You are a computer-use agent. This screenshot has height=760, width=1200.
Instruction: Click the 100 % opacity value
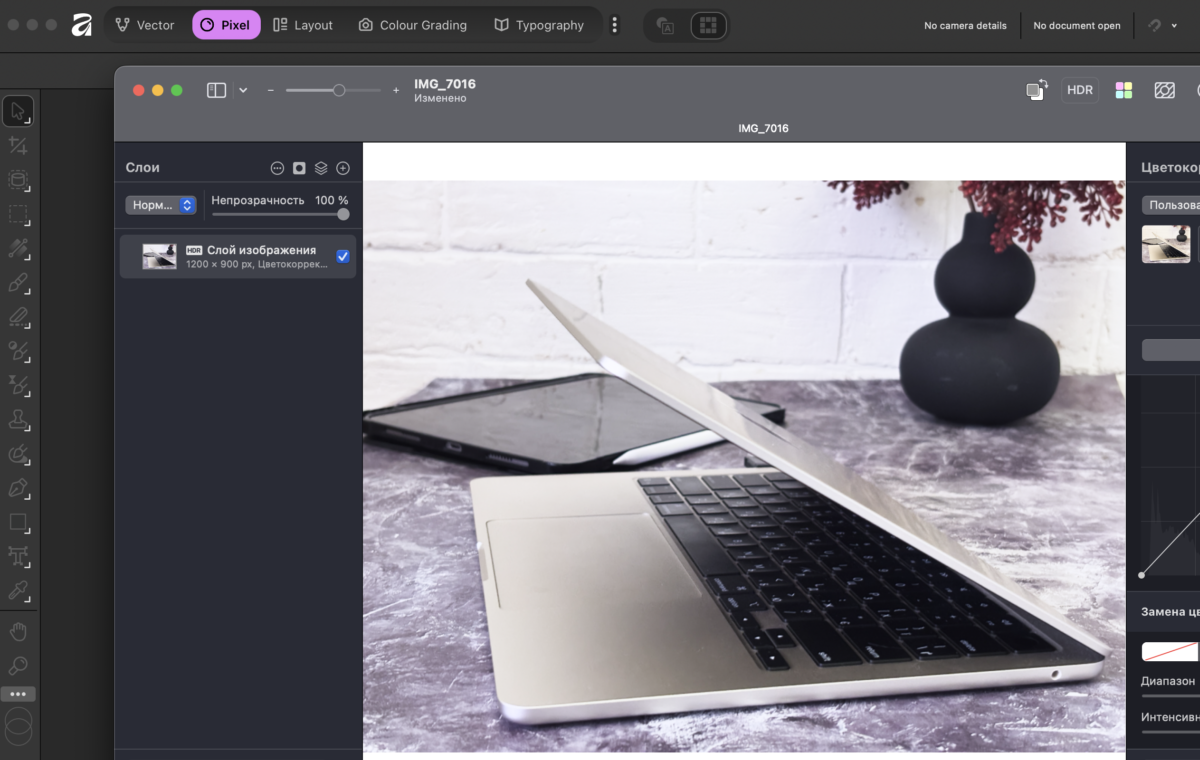[331, 200]
